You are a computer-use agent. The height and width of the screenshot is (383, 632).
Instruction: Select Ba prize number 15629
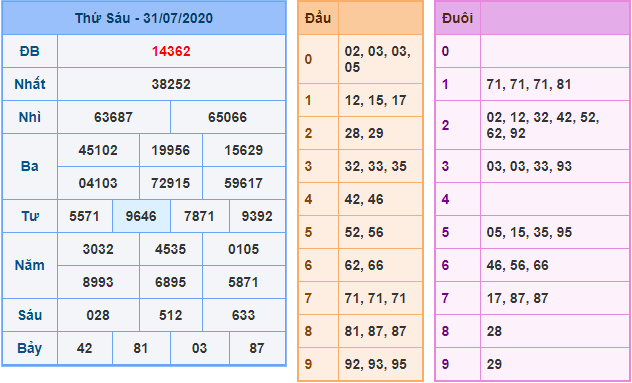(x=243, y=150)
